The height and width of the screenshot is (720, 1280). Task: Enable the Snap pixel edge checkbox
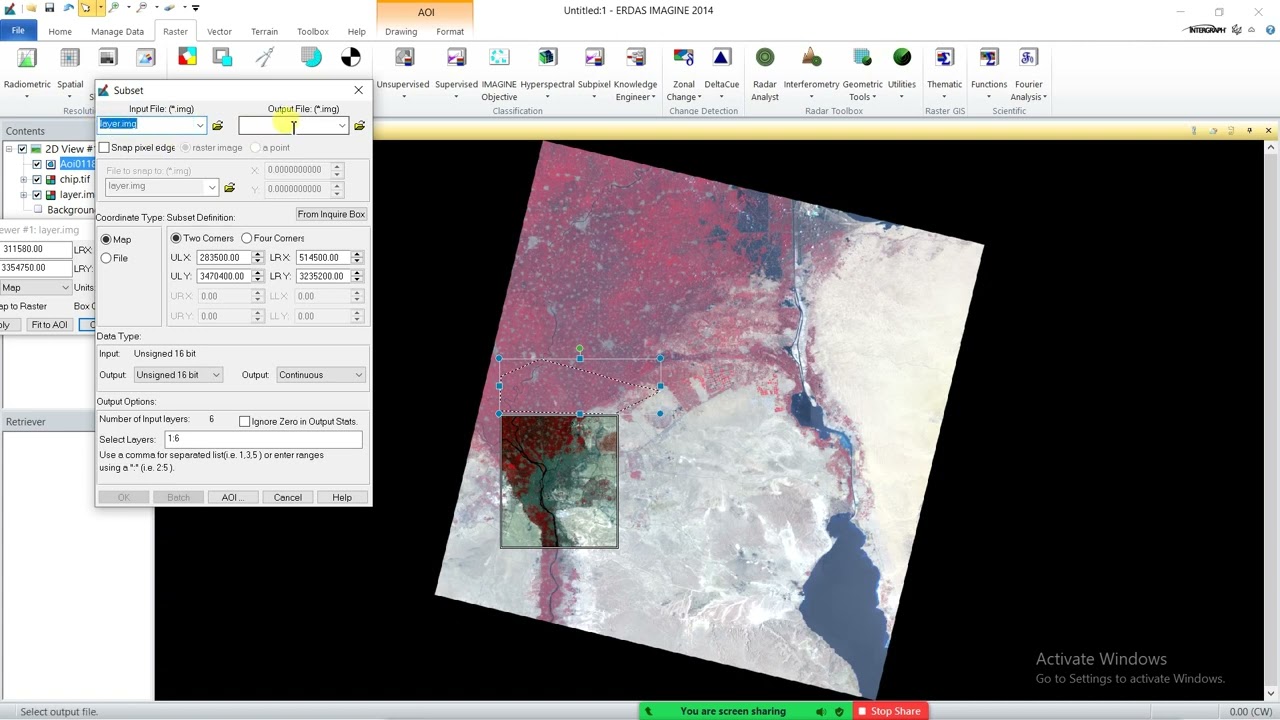(x=104, y=148)
